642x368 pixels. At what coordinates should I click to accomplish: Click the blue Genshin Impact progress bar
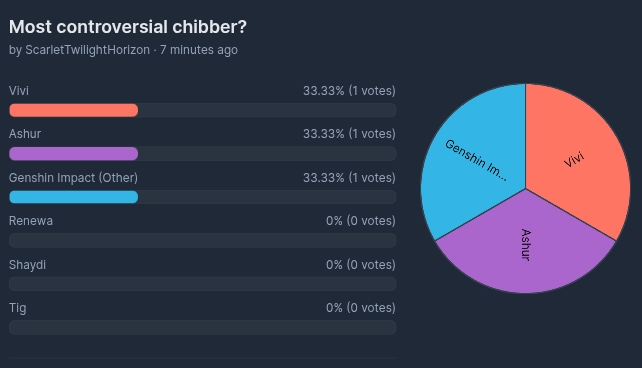tap(74, 197)
